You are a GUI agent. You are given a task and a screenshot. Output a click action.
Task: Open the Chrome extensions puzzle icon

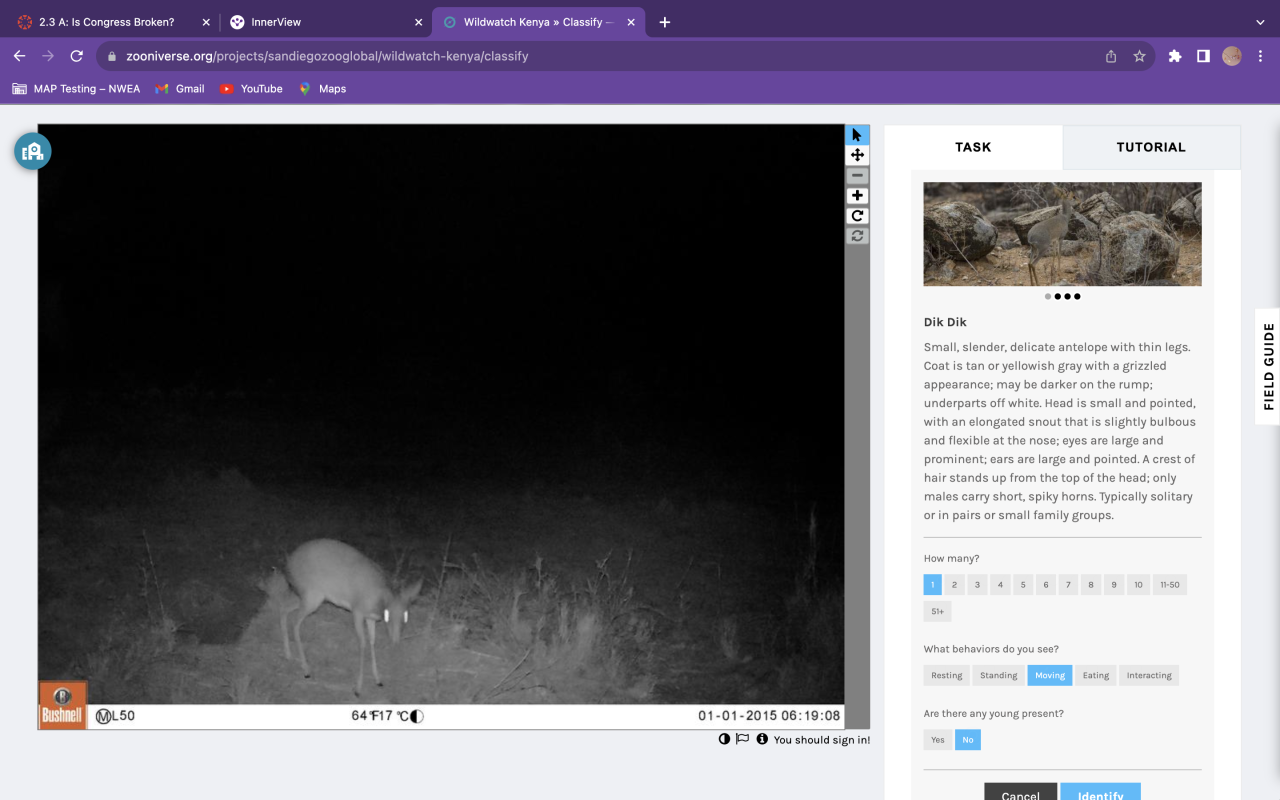point(1175,56)
